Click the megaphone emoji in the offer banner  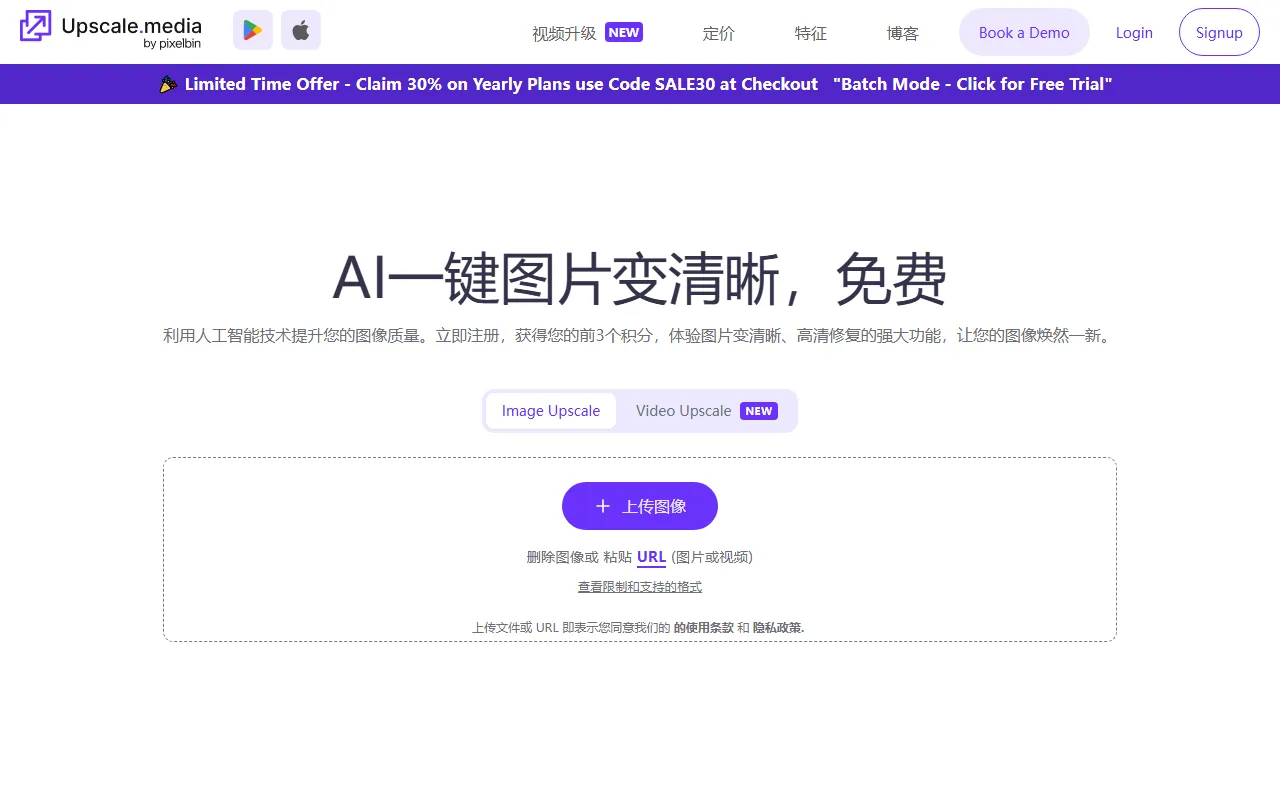(x=168, y=84)
